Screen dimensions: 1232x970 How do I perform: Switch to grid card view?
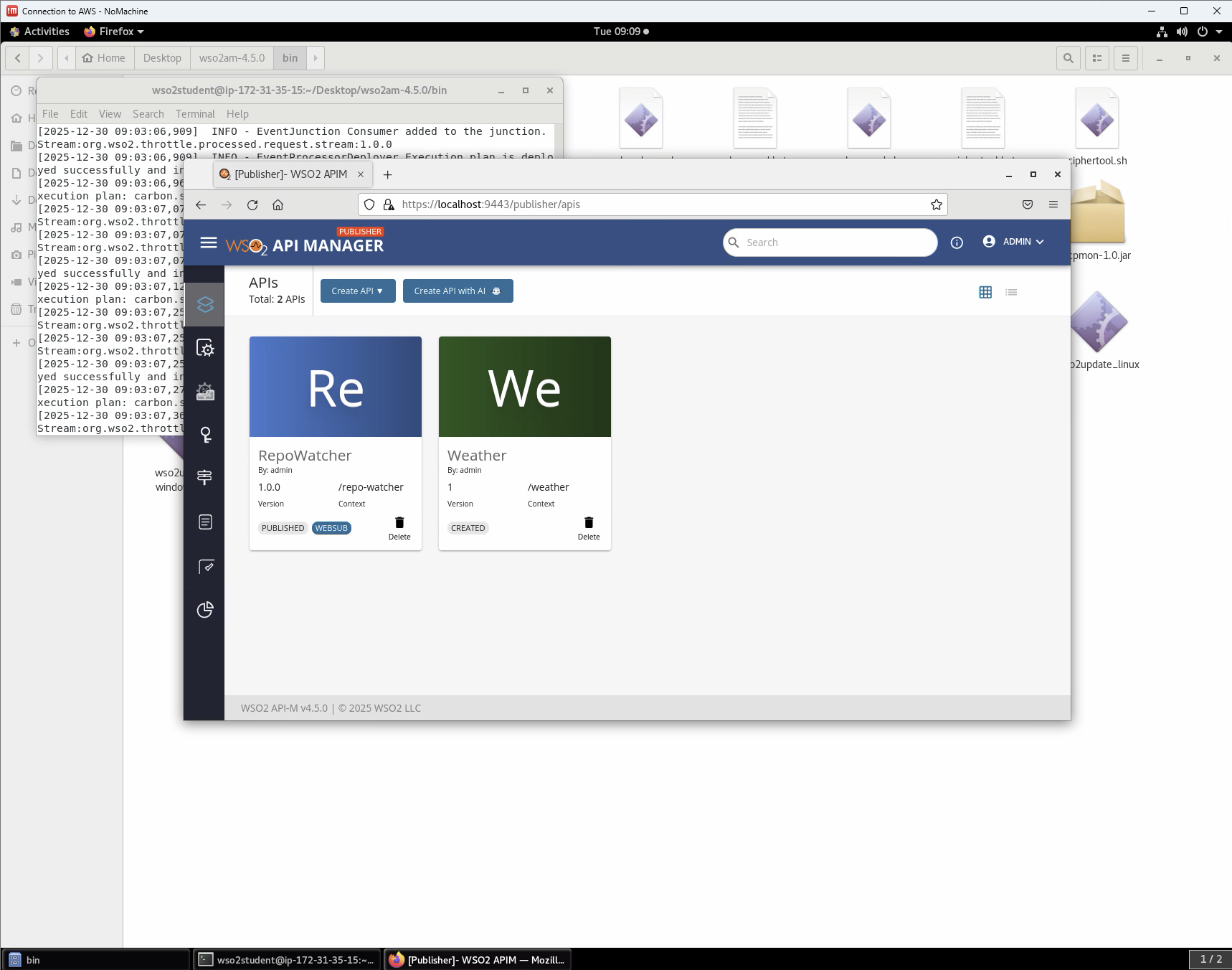coord(985,292)
